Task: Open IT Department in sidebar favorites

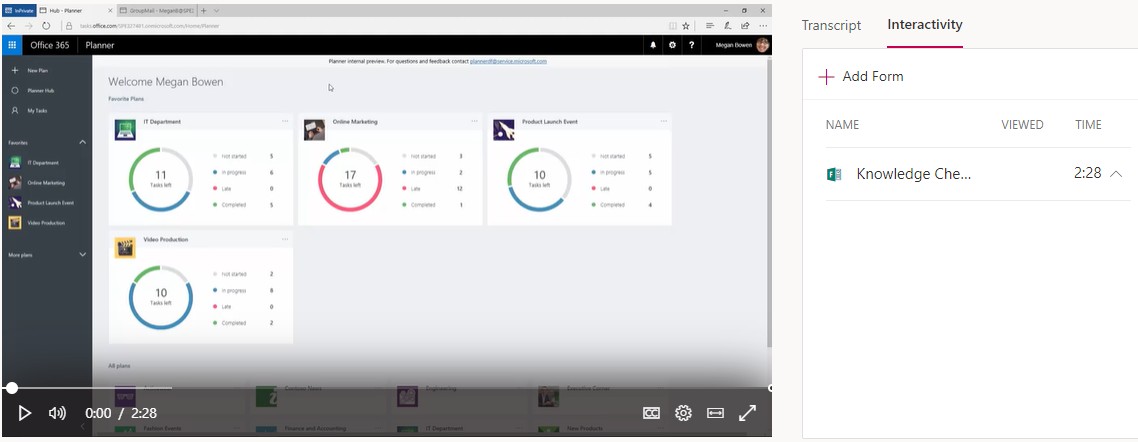Action: pyautogui.click(x=34, y=163)
